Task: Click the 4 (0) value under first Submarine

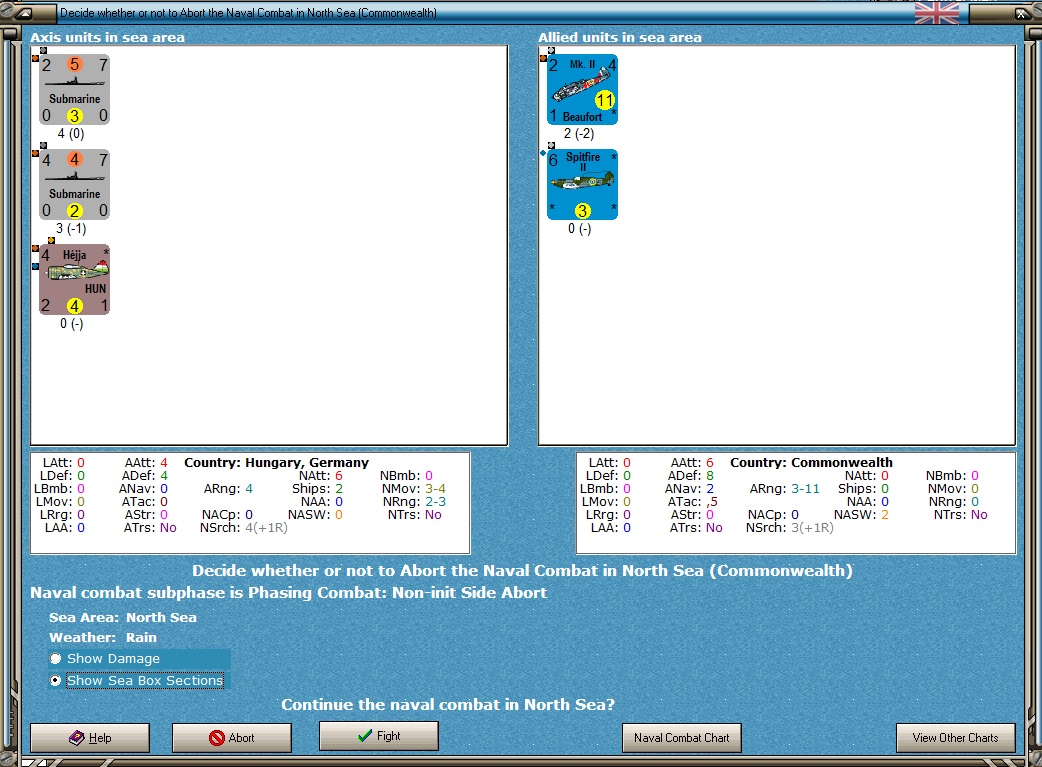Action: 71,134
